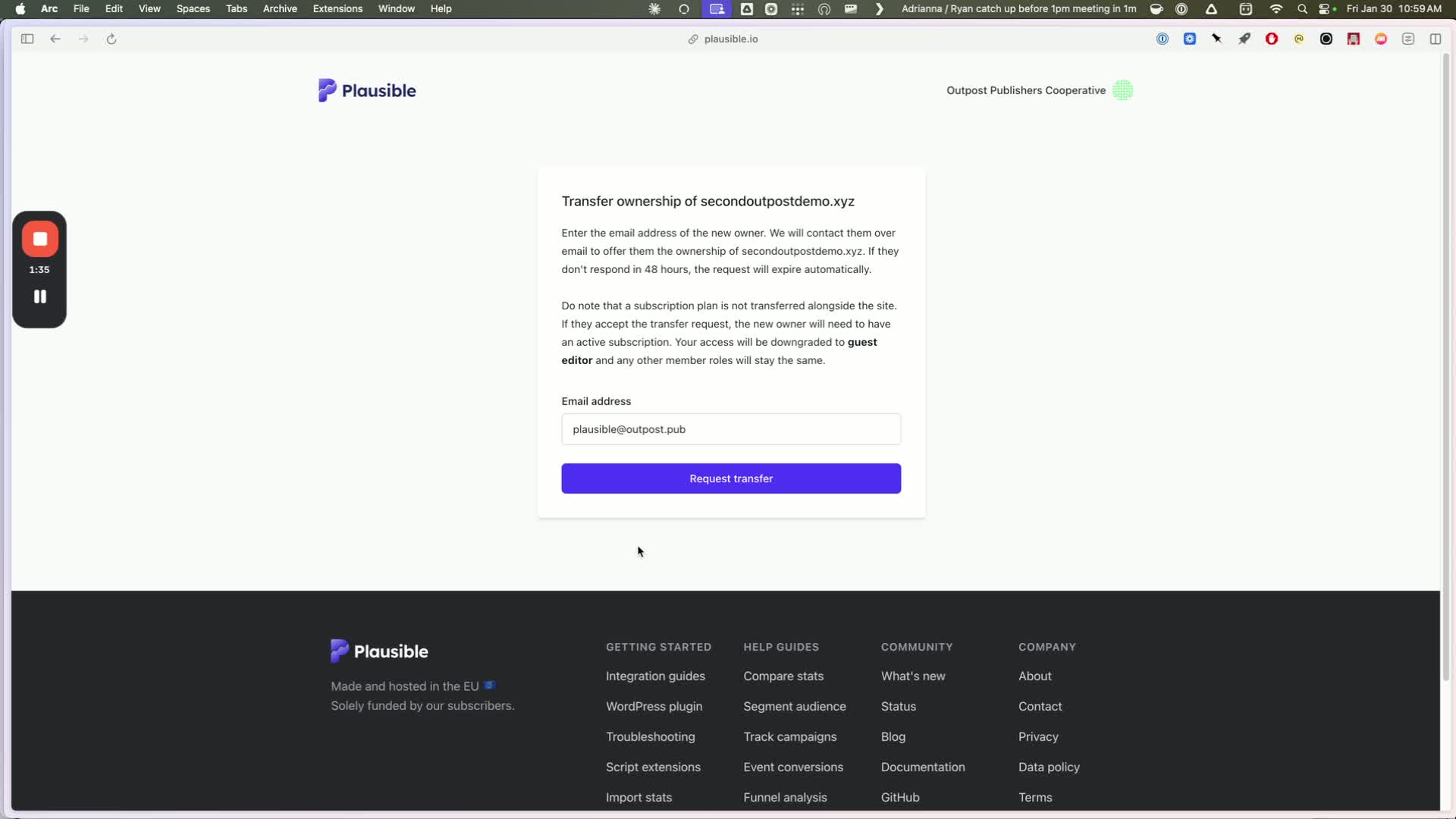
Task: Open the File menu
Action: (x=81, y=9)
